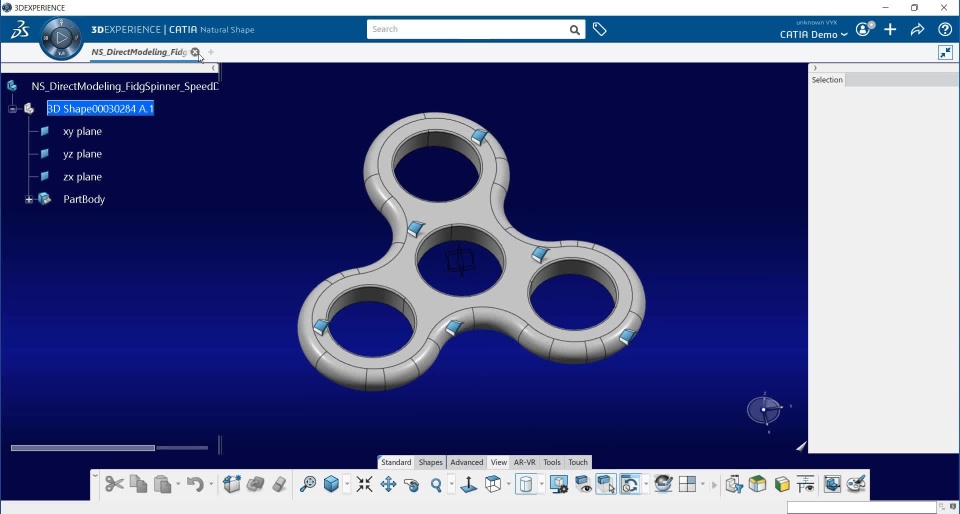Switch to the Shapes tab
Image resolution: width=960 pixels, height=514 pixels.
tap(430, 463)
